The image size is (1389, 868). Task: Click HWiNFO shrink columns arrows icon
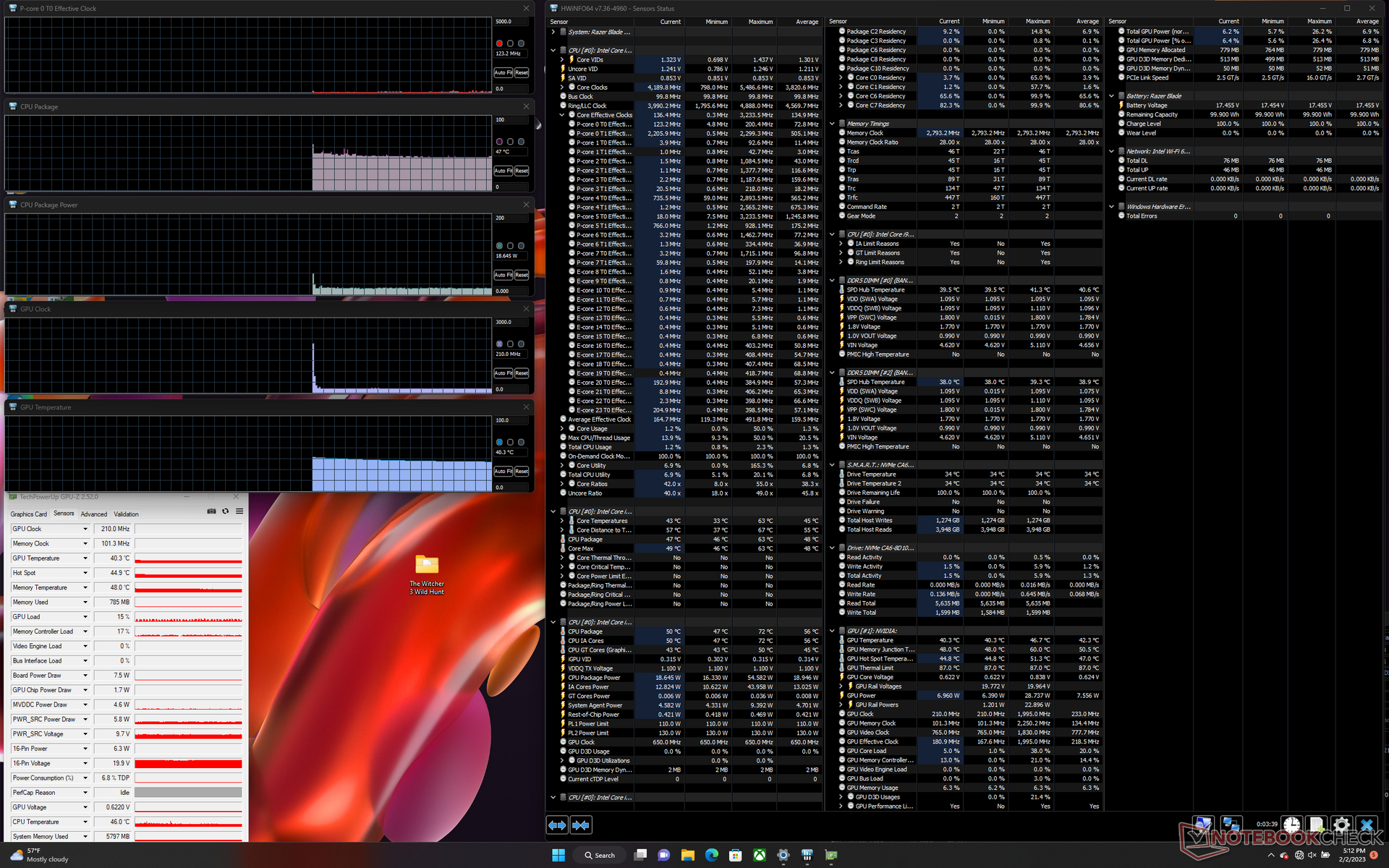tap(581, 825)
